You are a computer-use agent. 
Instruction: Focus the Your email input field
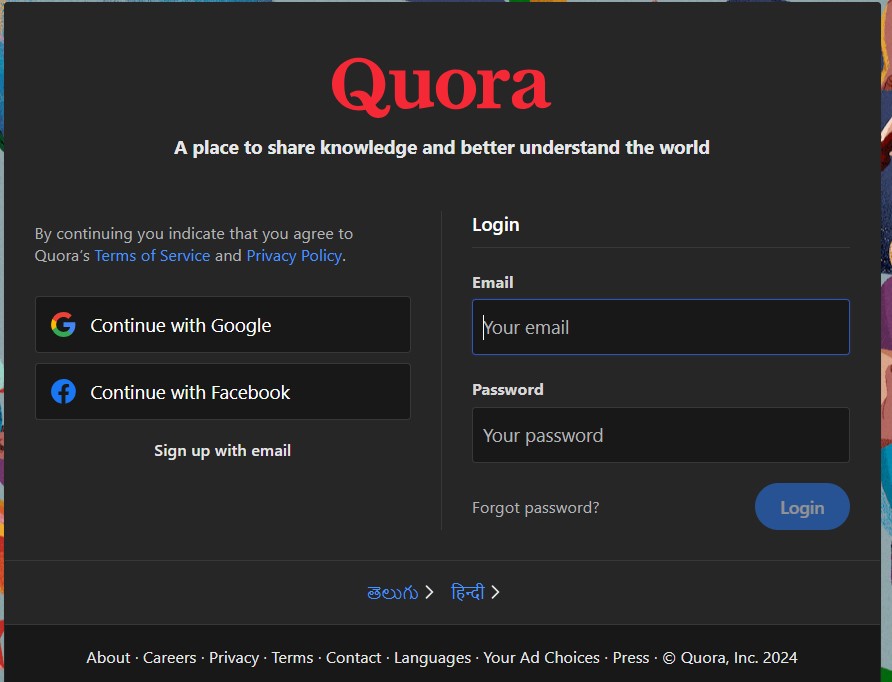pyautogui.click(x=660, y=327)
